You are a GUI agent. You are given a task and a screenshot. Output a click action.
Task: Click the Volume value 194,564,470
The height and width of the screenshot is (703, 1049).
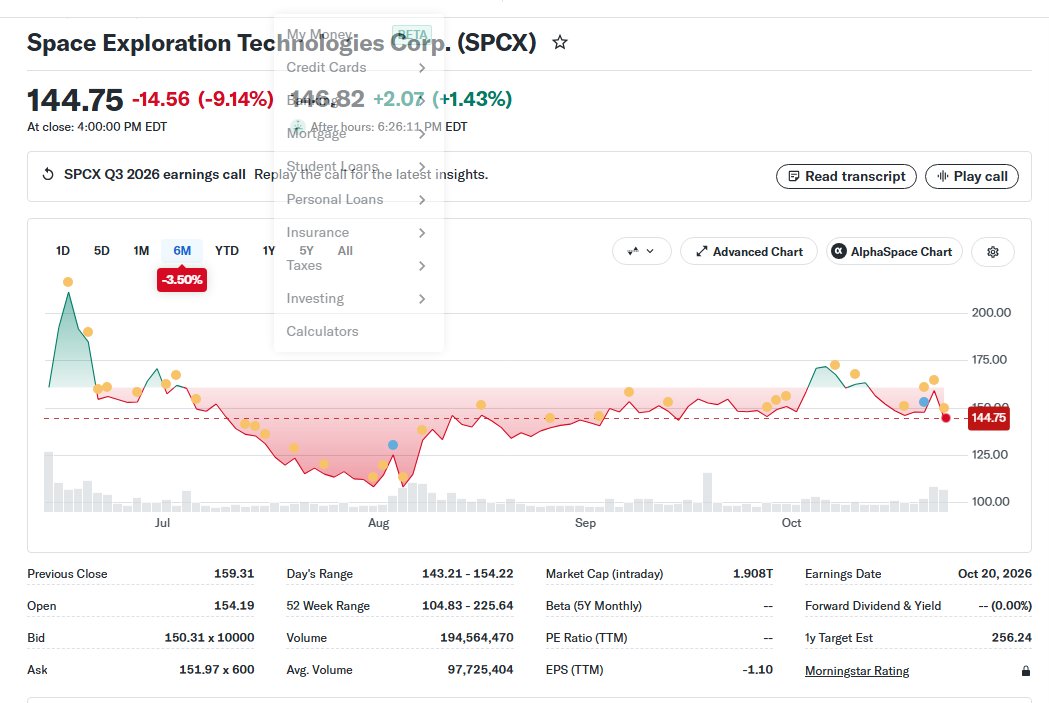476,637
